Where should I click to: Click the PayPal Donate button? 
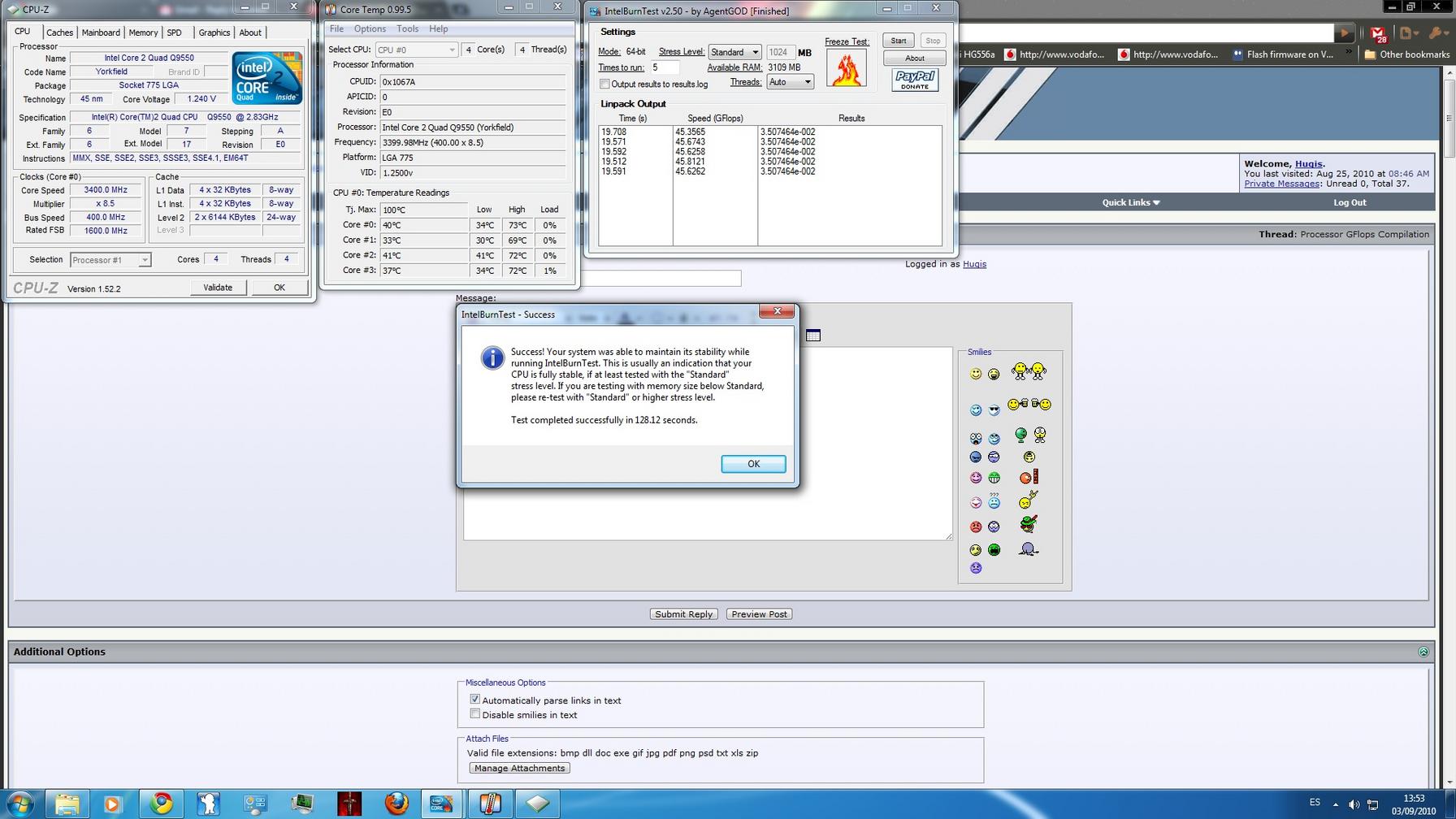coord(915,80)
